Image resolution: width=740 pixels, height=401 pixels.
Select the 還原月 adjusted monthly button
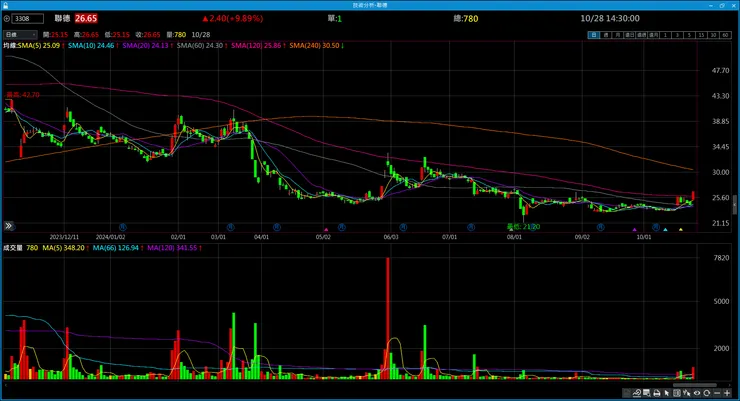(x=653, y=35)
